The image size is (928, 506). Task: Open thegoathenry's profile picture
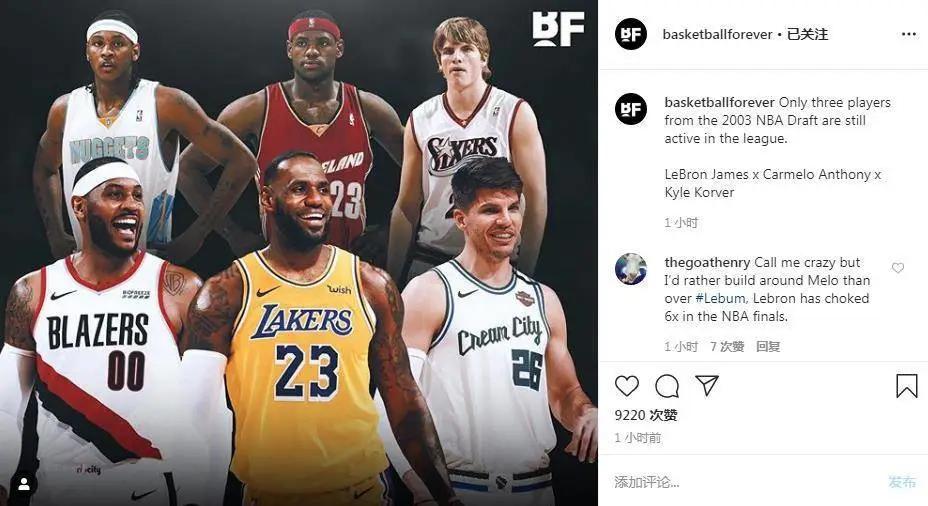pyautogui.click(x=630, y=269)
